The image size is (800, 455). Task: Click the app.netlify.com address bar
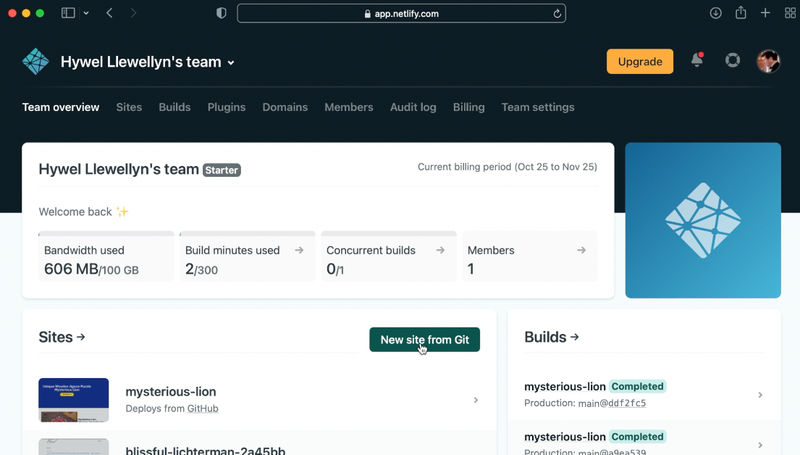402,14
